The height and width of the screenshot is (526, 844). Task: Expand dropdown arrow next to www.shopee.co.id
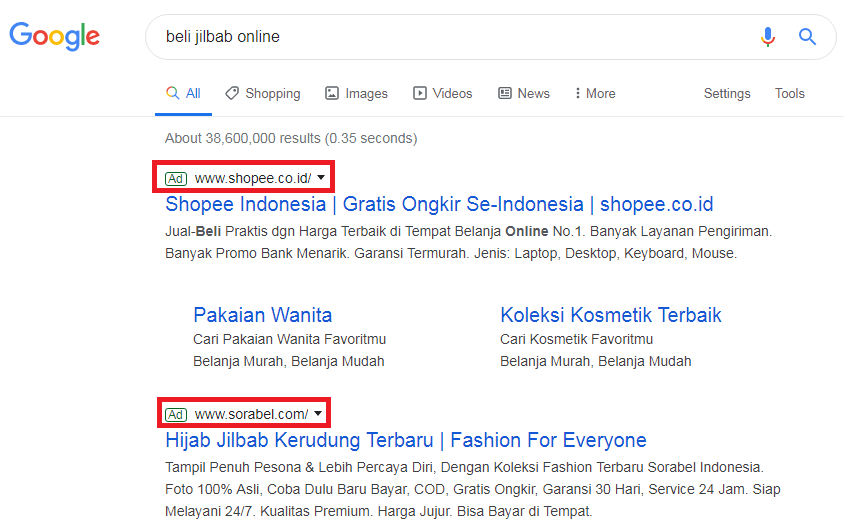(320, 179)
